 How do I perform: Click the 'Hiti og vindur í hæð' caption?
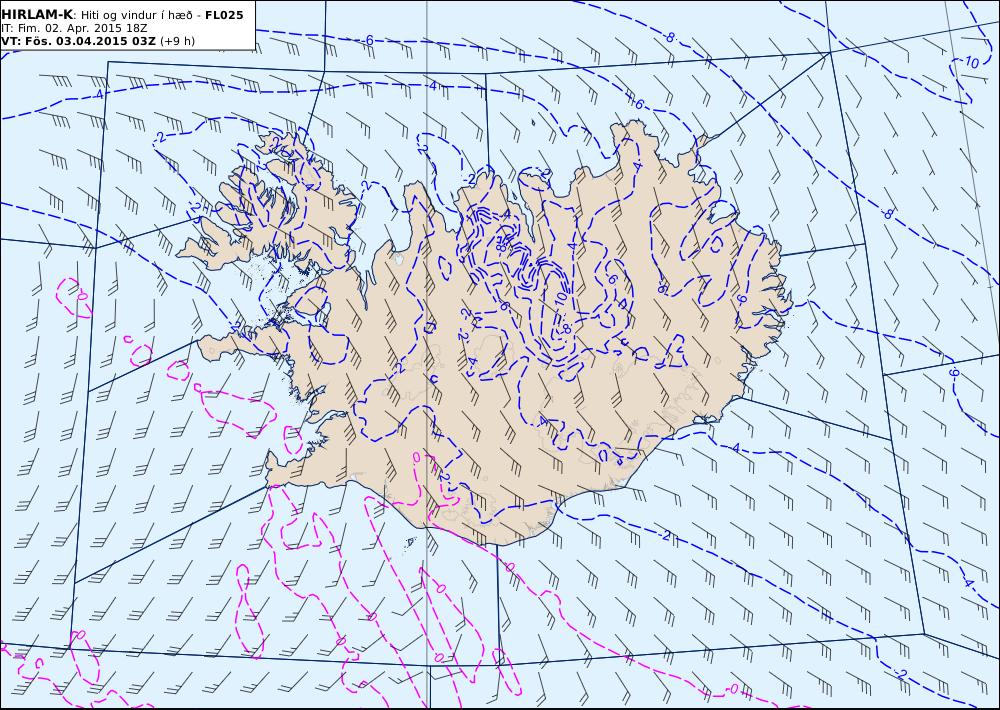click(140, 15)
